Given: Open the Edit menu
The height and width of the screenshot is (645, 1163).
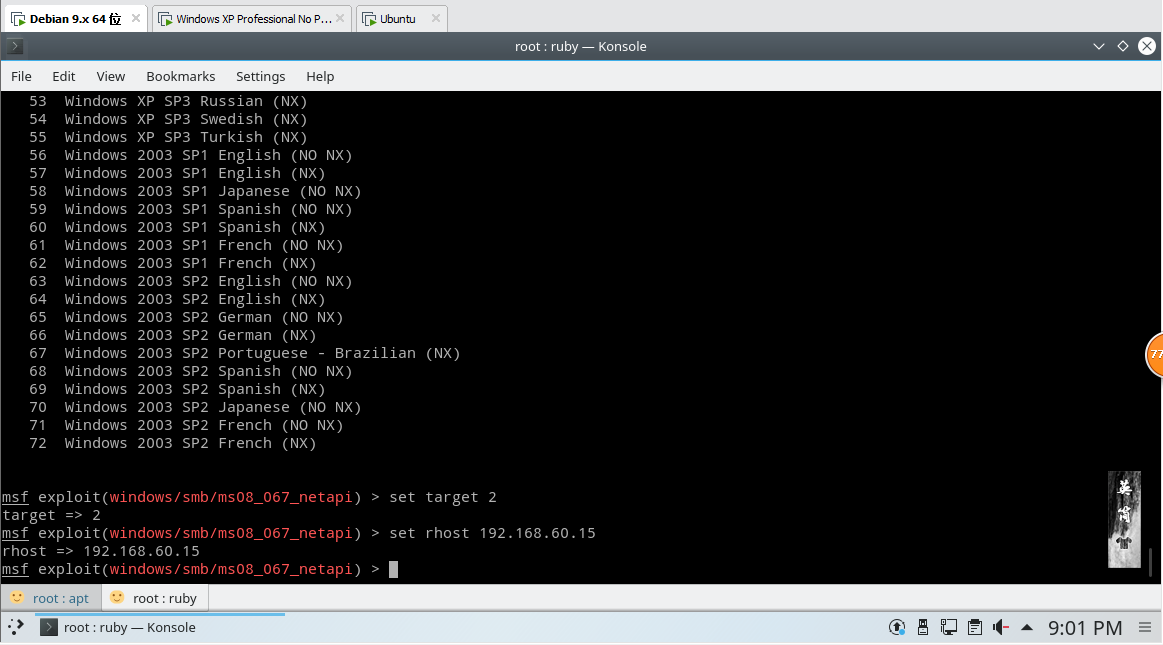Looking at the screenshot, I should 63,76.
